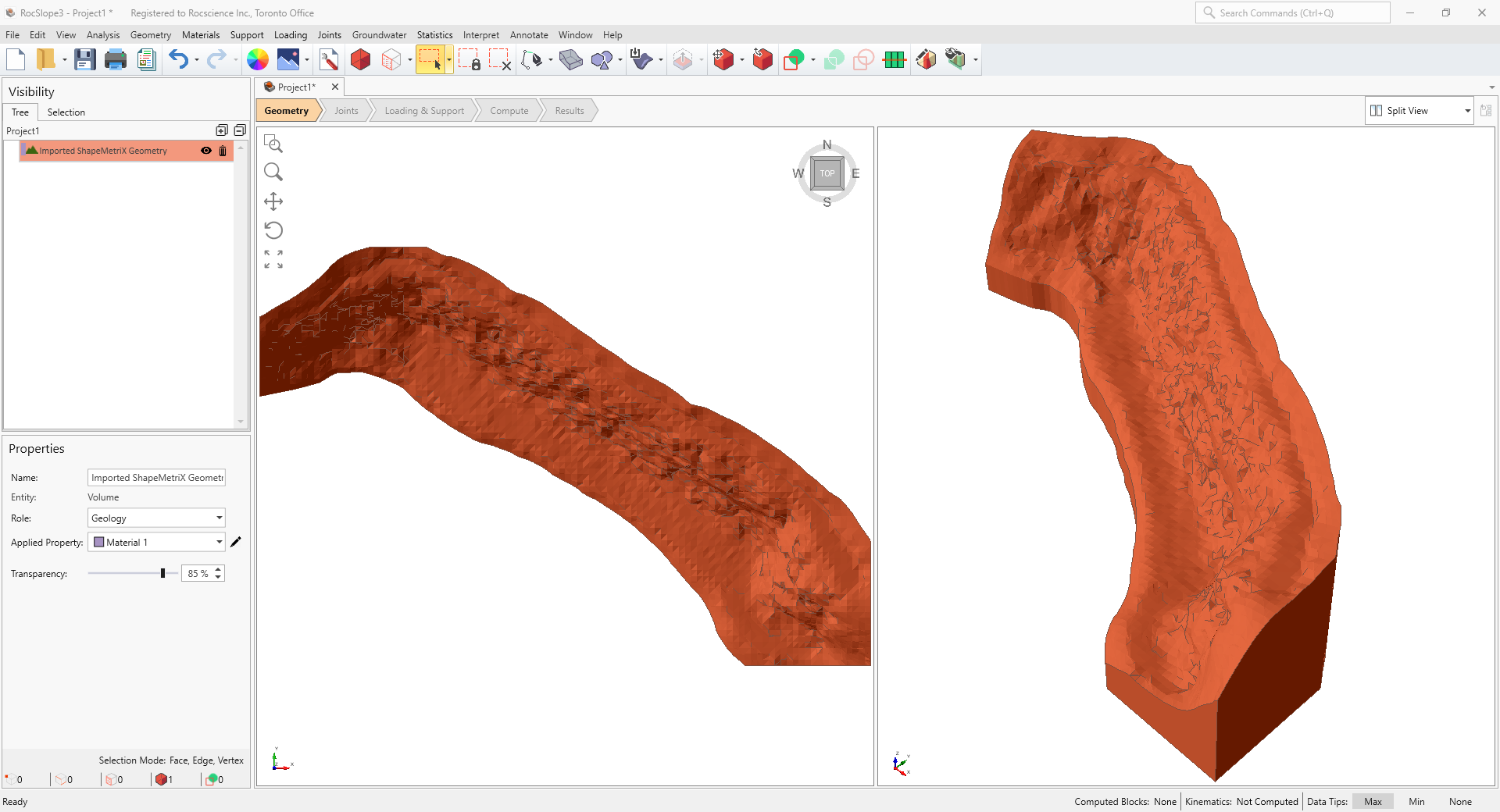Click the Undo arrow icon
The width and height of the screenshot is (1500, 812).
178,59
